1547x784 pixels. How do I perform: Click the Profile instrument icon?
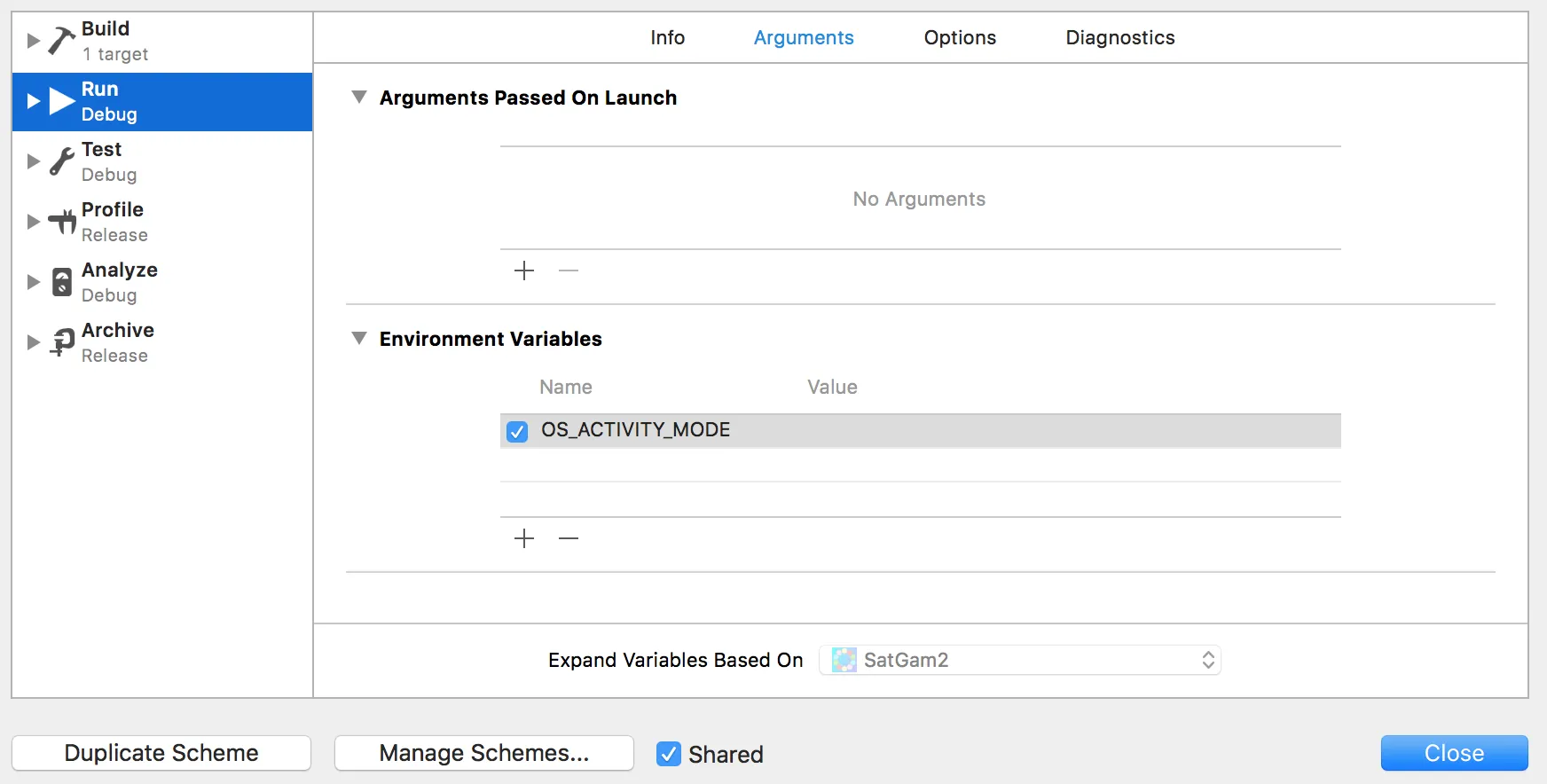pyautogui.click(x=62, y=222)
